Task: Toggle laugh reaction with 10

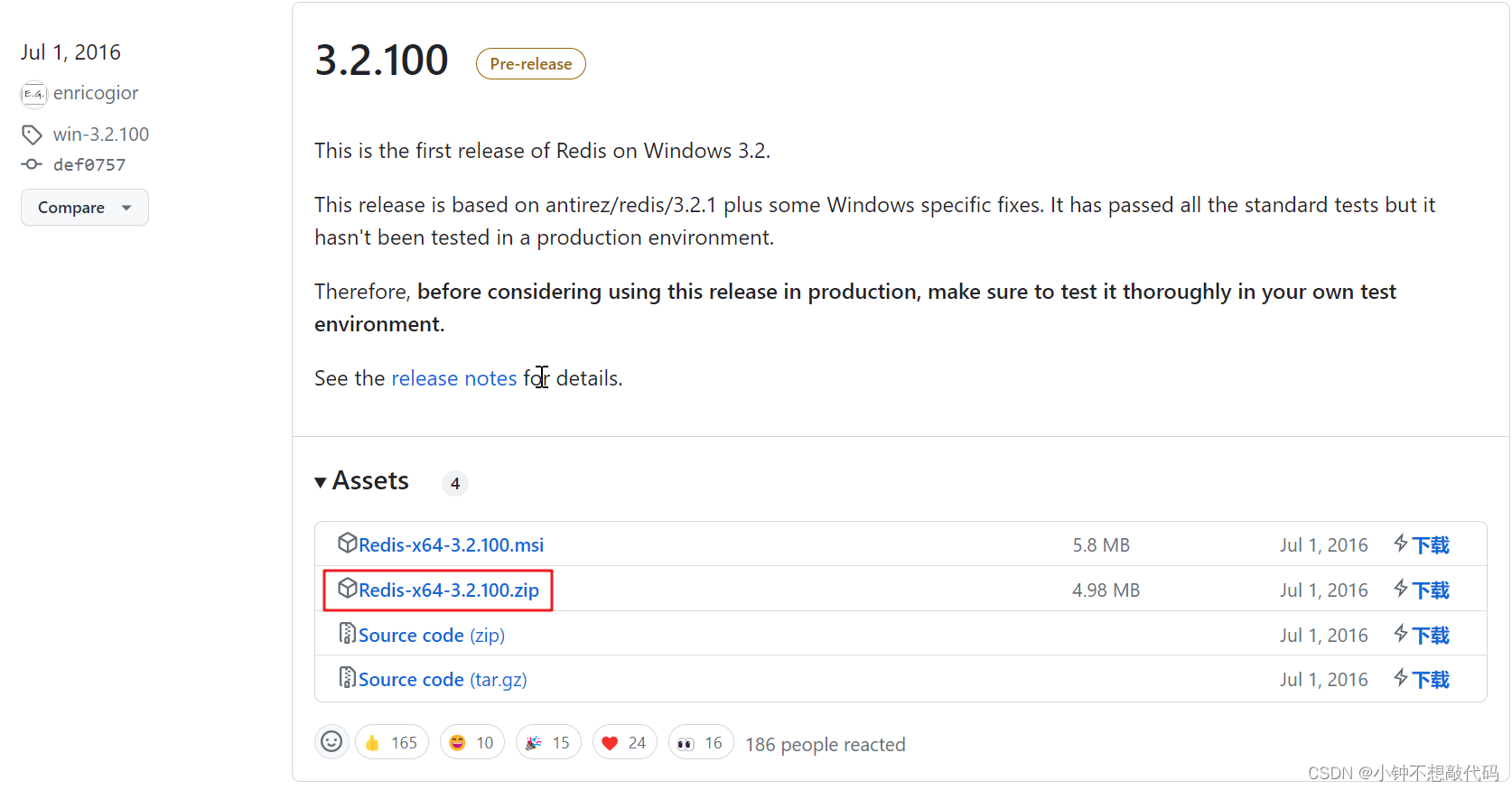Action: pyautogui.click(x=472, y=742)
